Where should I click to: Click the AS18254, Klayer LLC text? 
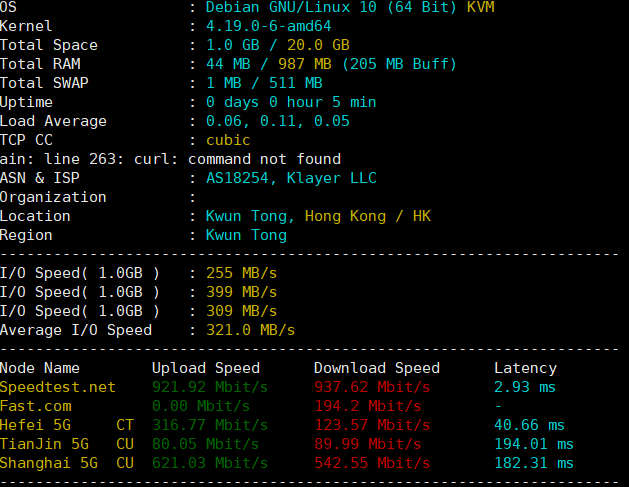click(291, 178)
